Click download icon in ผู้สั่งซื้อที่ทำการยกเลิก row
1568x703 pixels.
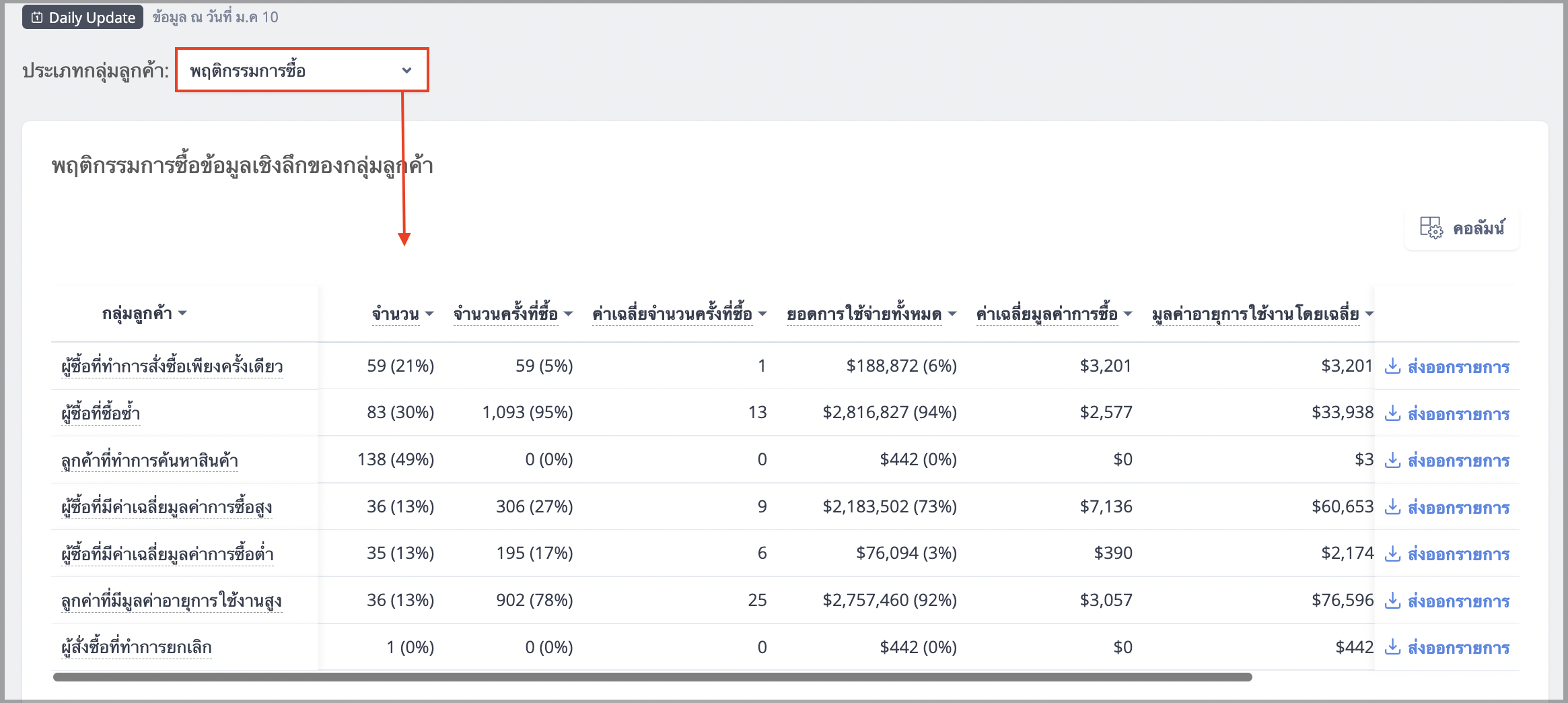pyautogui.click(x=1392, y=647)
